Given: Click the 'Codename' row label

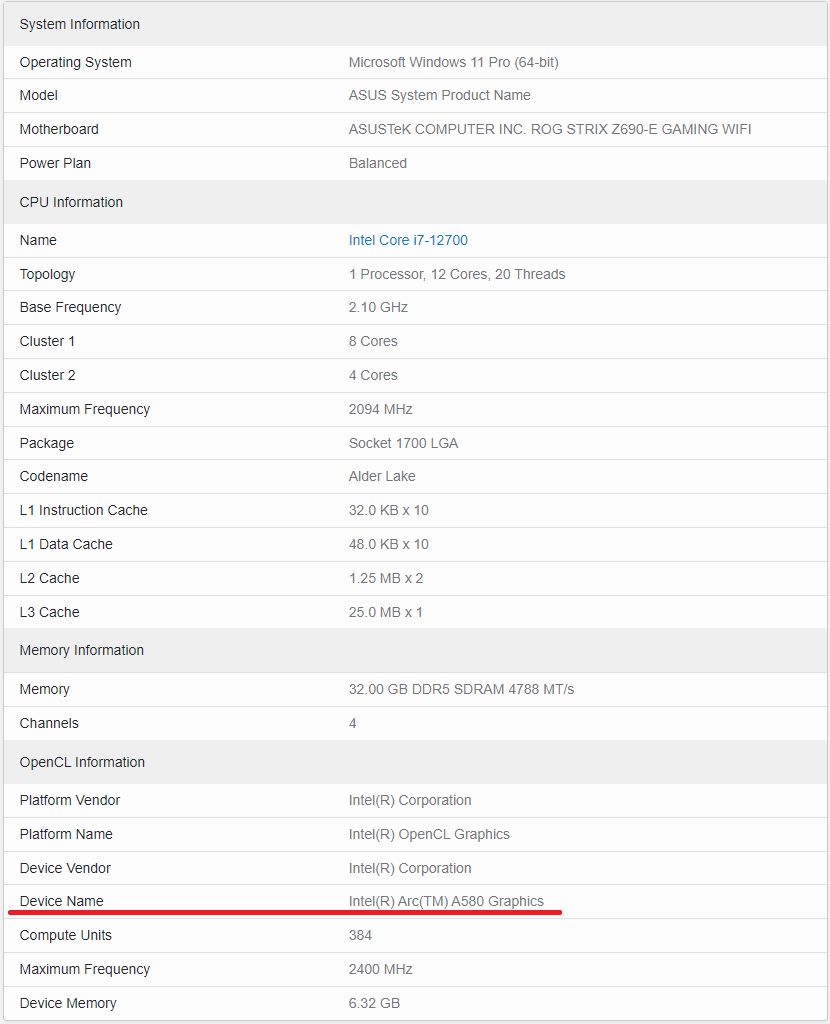Looking at the screenshot, I should point(54,476).
